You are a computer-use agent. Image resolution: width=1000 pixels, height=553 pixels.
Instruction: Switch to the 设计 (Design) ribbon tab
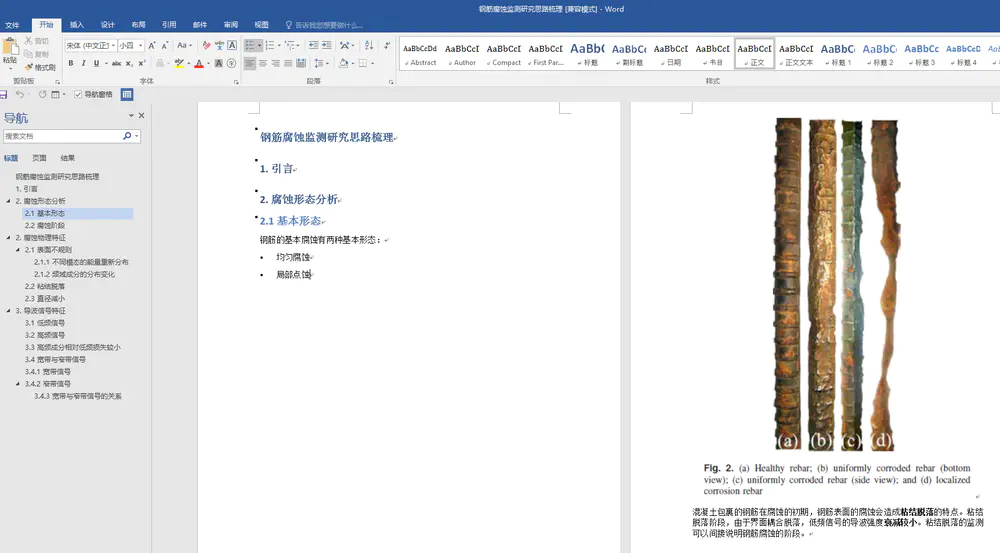click(x=108, y=25)
